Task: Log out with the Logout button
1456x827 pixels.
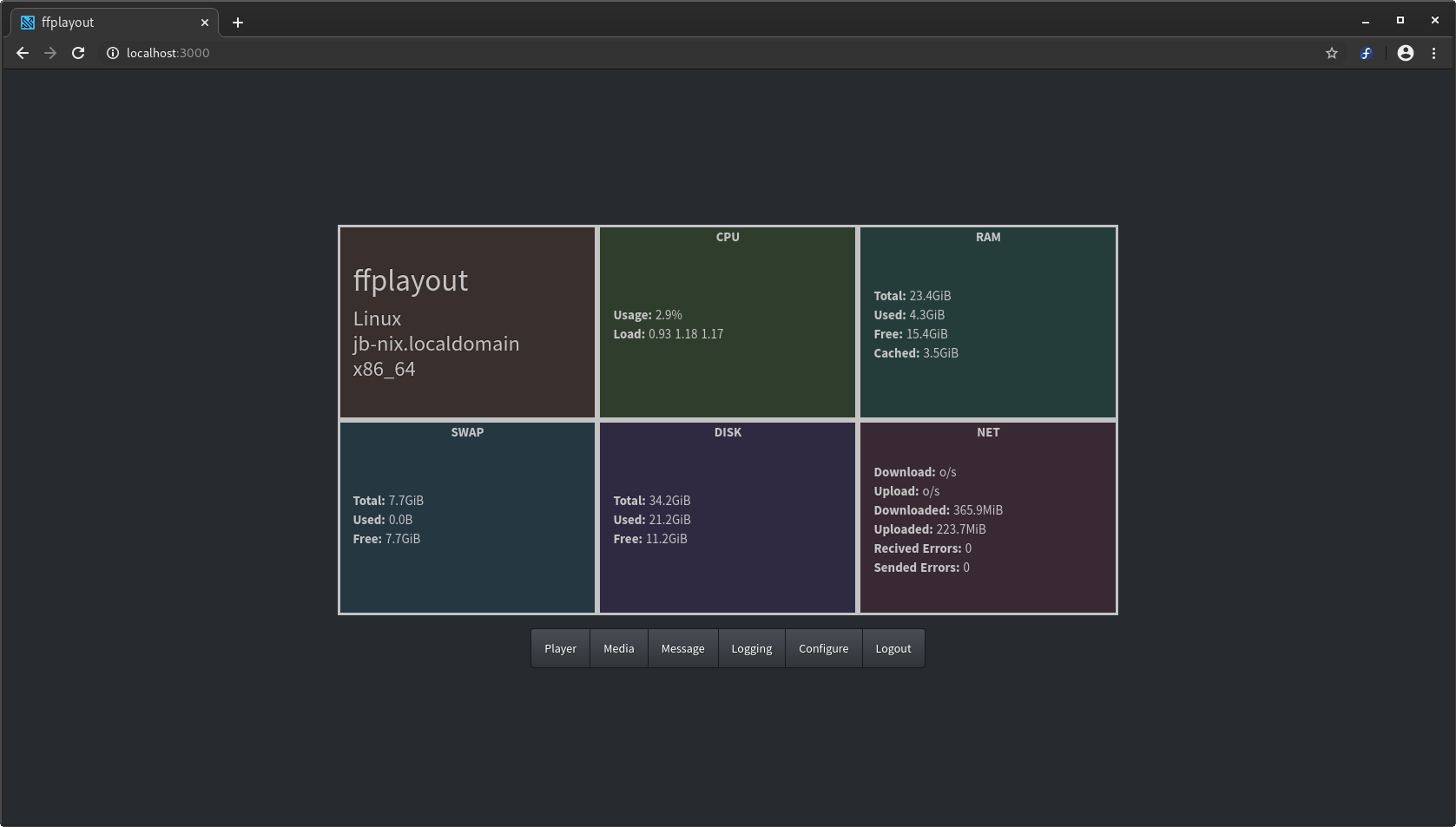Action: 893,648
